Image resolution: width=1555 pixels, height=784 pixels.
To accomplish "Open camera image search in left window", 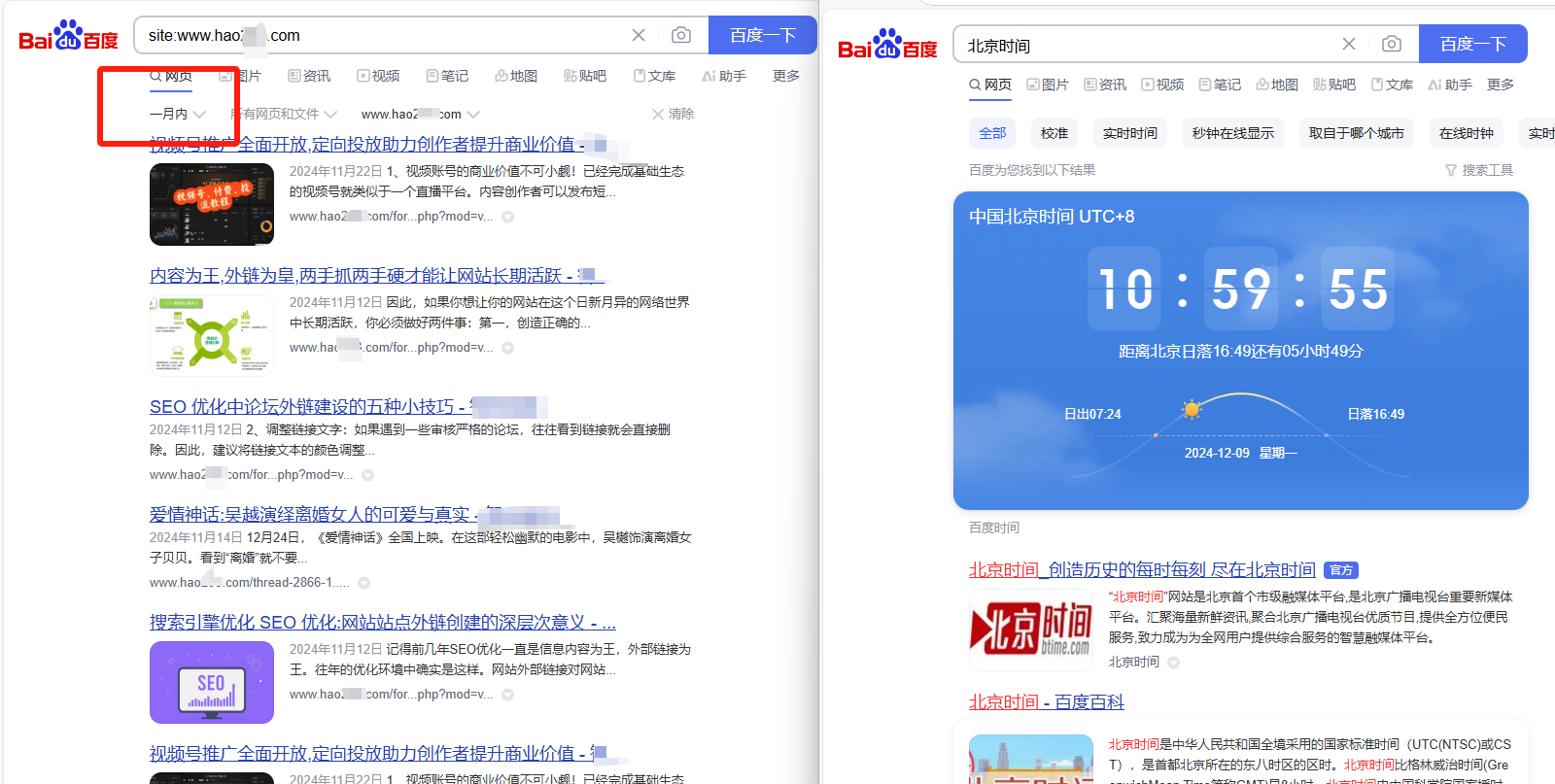I will (x=681, y=35).
